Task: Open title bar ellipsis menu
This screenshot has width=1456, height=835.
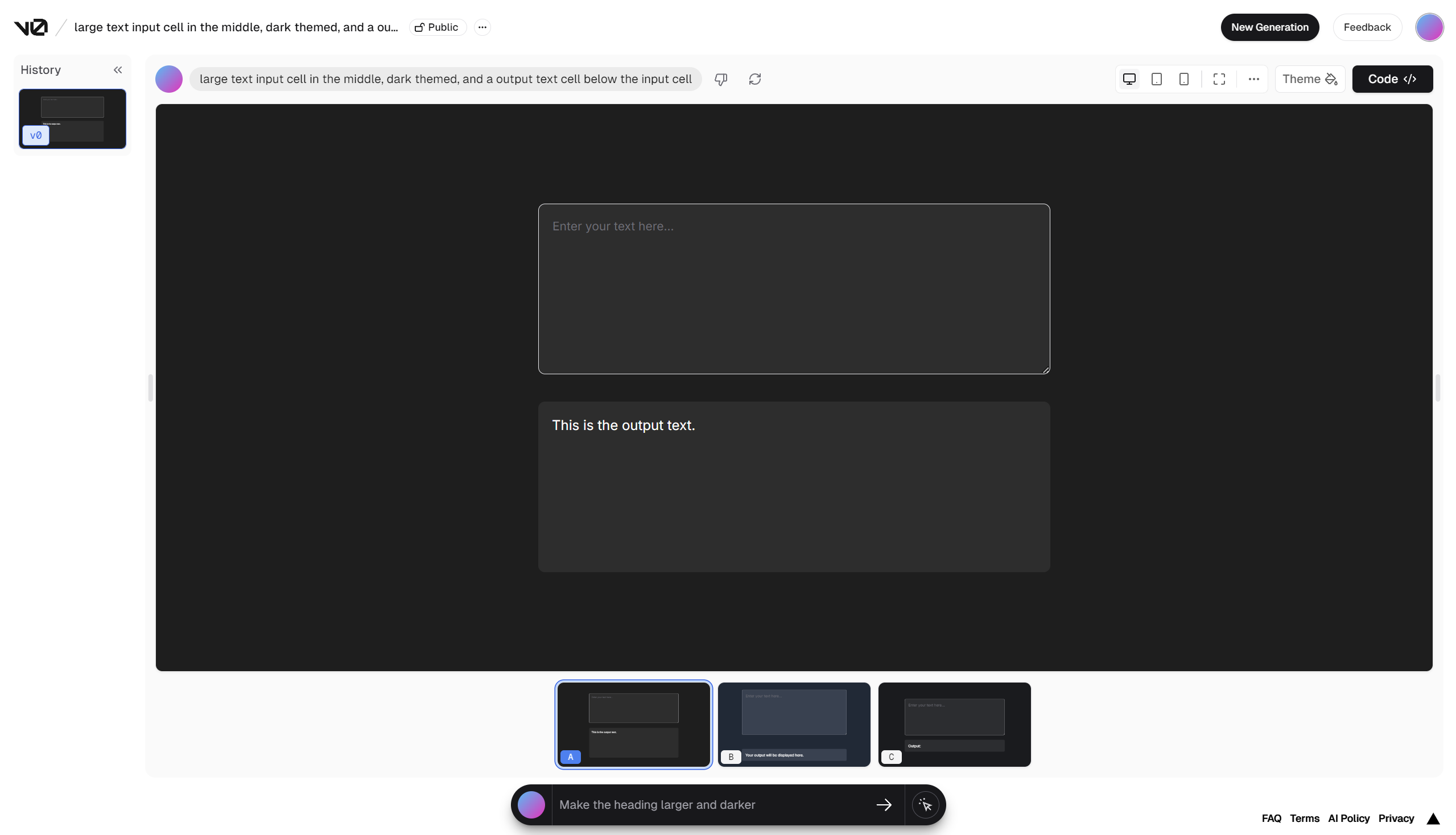Action: (x=482, y=27)
